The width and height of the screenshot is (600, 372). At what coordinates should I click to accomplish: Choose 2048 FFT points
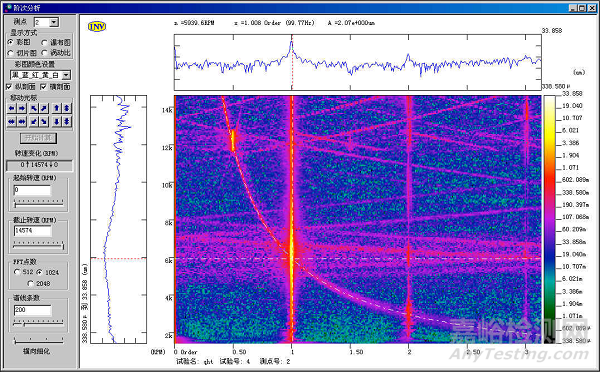[x=31, y=284]
